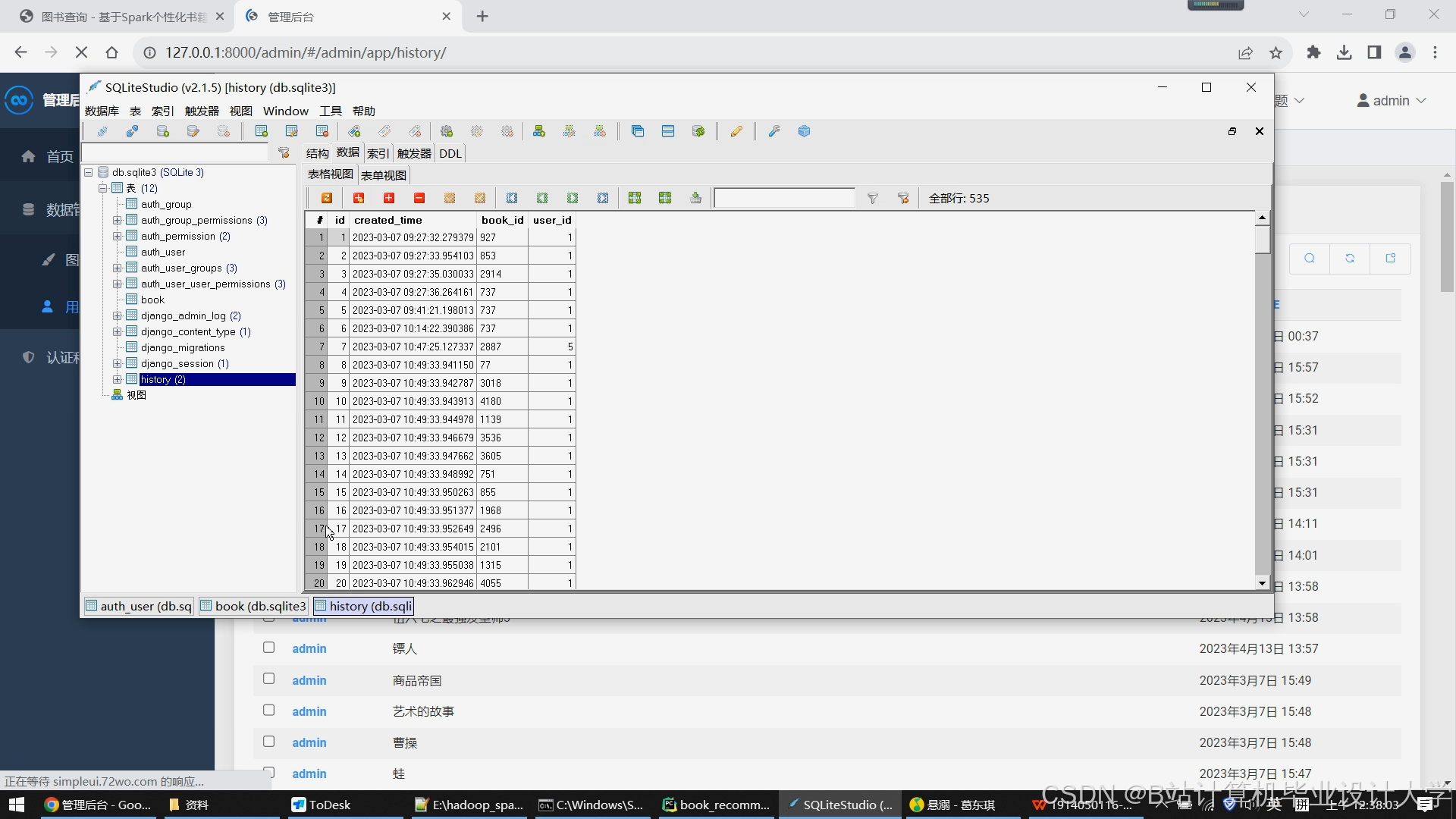Click the data filter search box
Image resolution: width=1456 pixels, height=819 pixels.
[785, 198]
